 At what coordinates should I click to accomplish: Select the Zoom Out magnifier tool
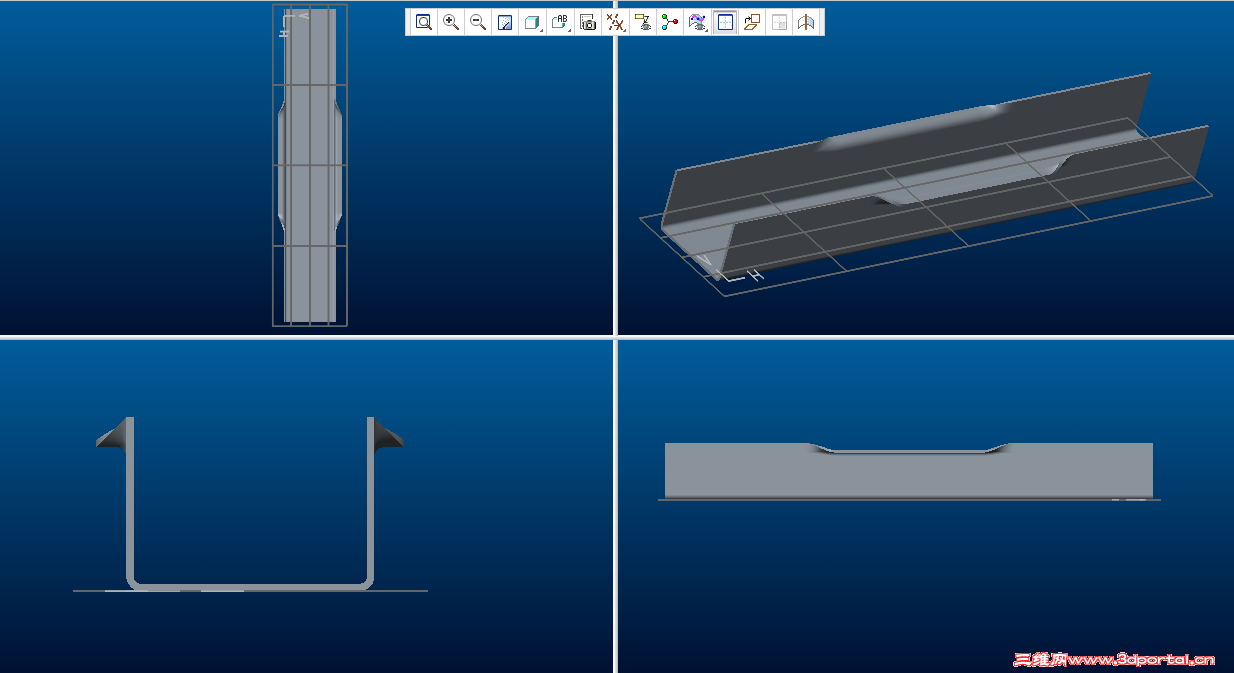click(478, 22)
